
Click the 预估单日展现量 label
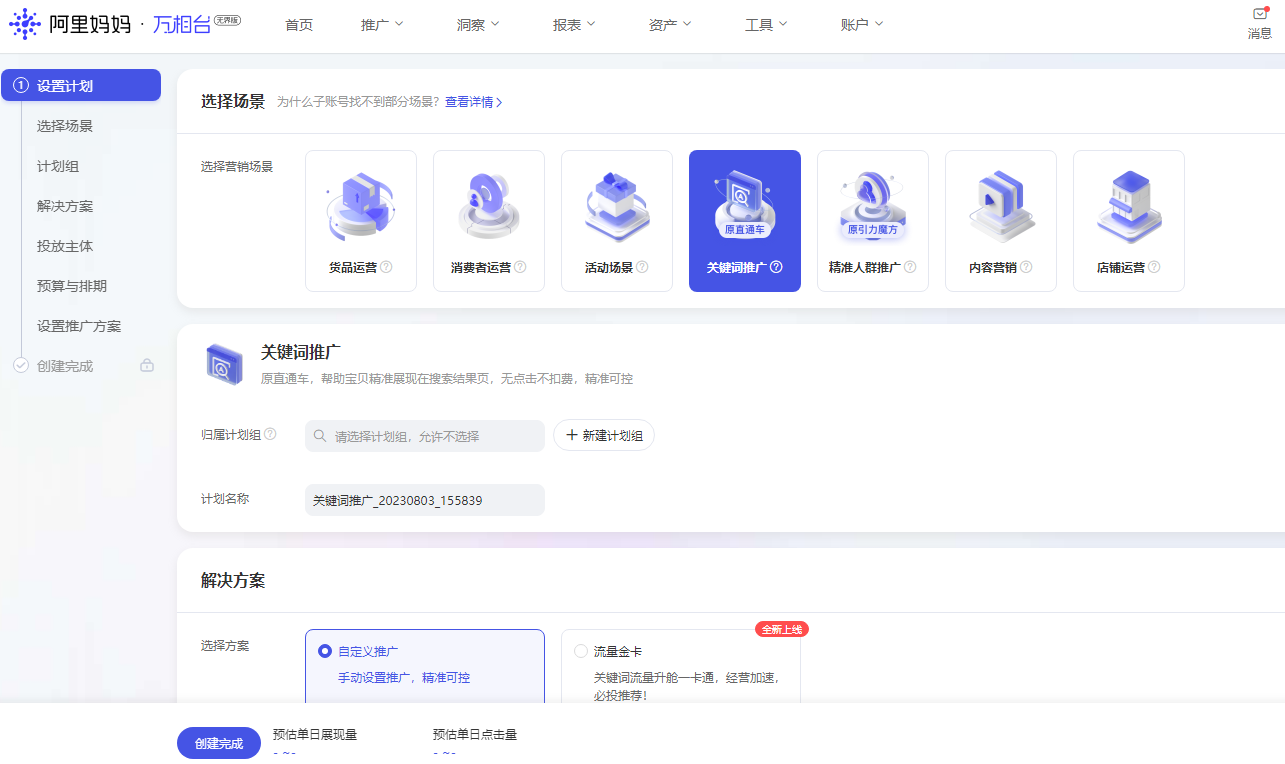(x=315, y=734)
